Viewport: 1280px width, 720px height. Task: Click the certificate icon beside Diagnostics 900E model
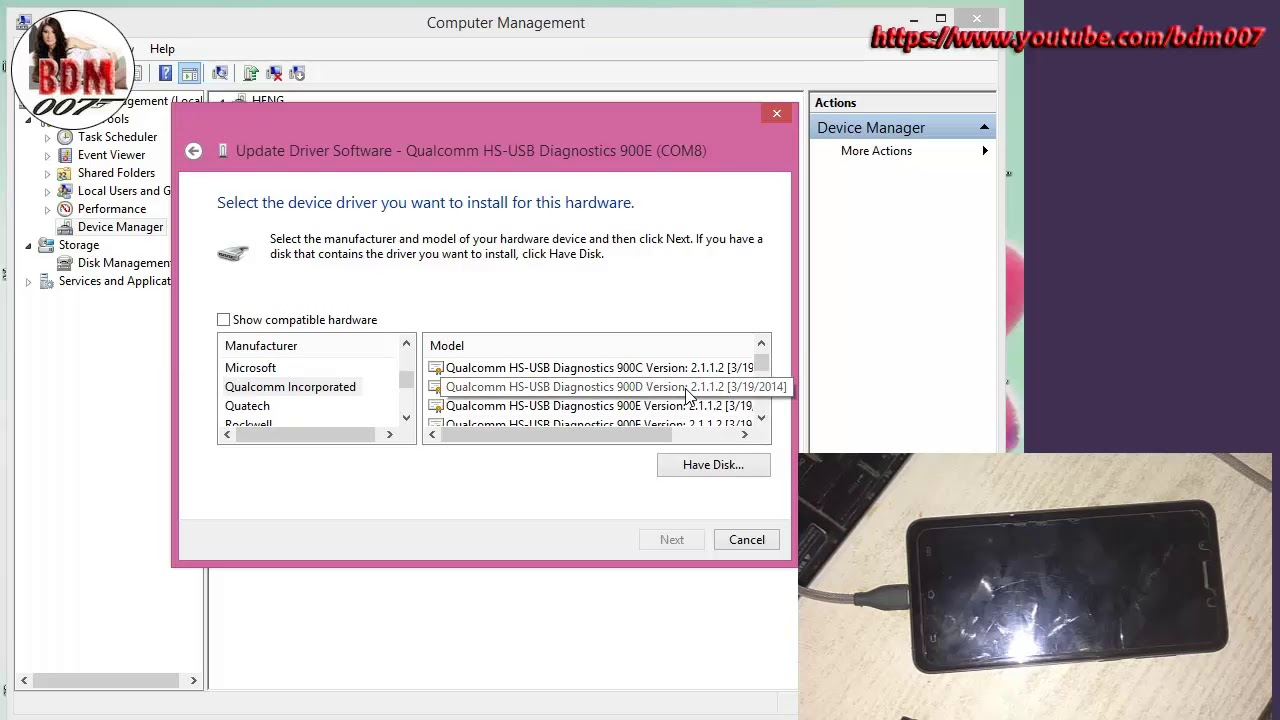[x=436, y=406]
